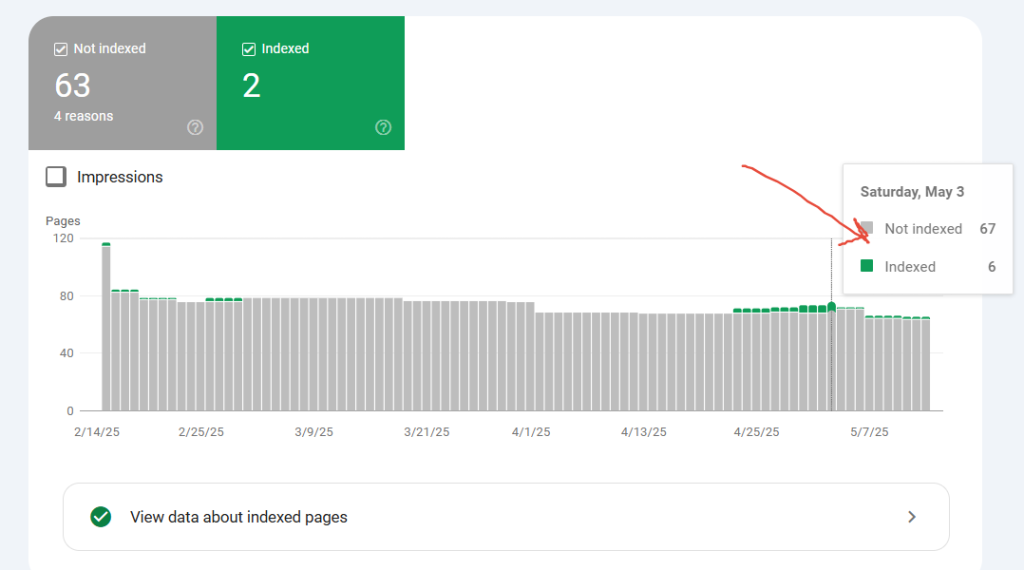Open the '4 reasons' details
The width and height of the screenshot is (1024, 570).
click(83, 116)
